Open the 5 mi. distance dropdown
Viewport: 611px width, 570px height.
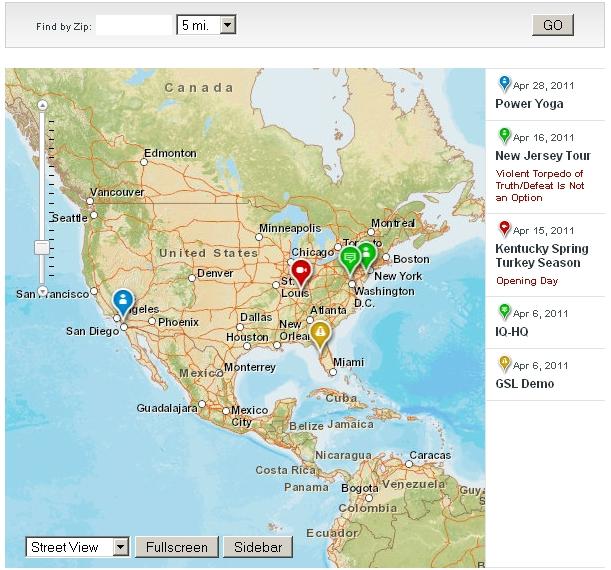tap(206, 25)
